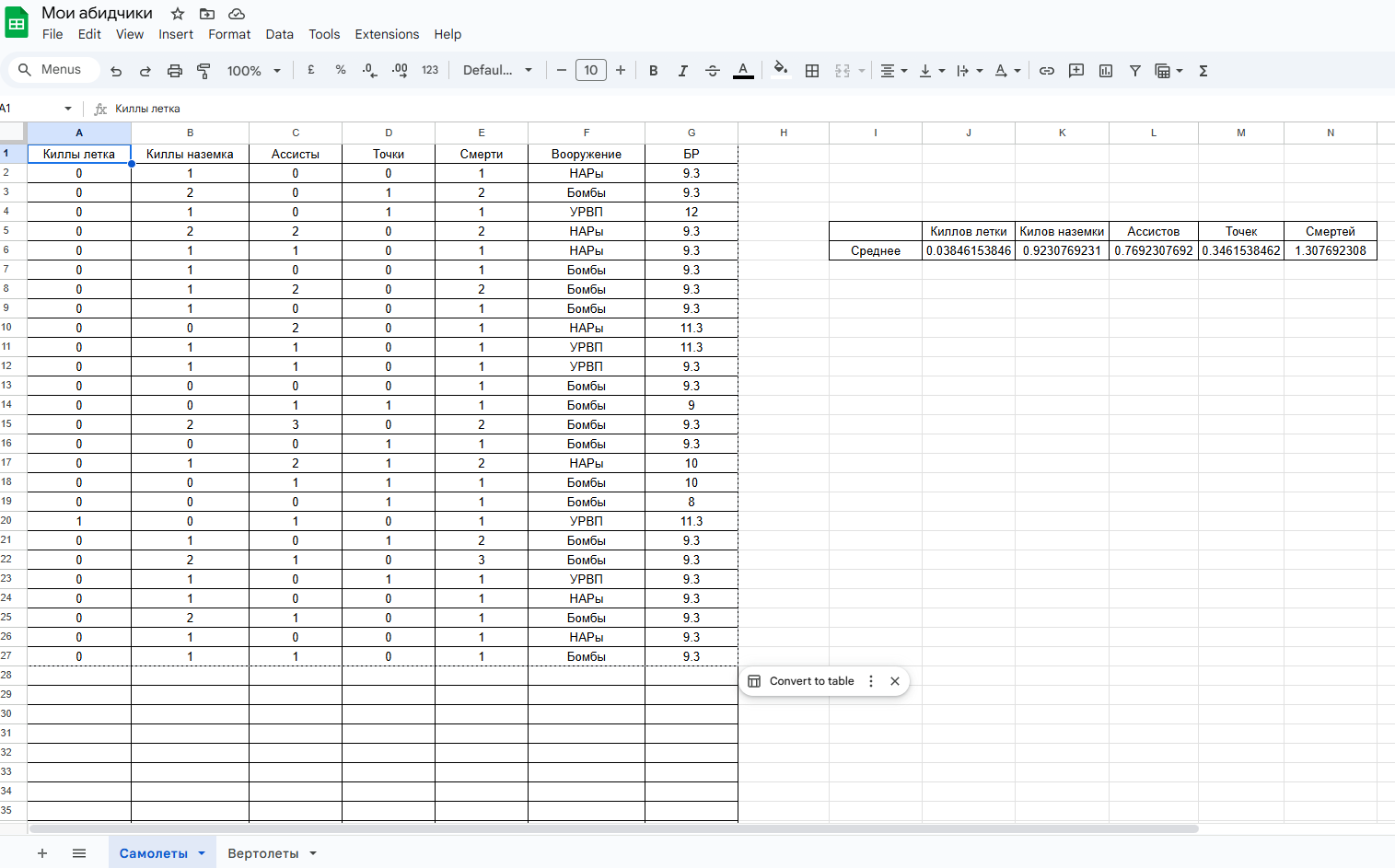
Task: Dismiss the Convert to table popup
Action: (x=895, y=681)
